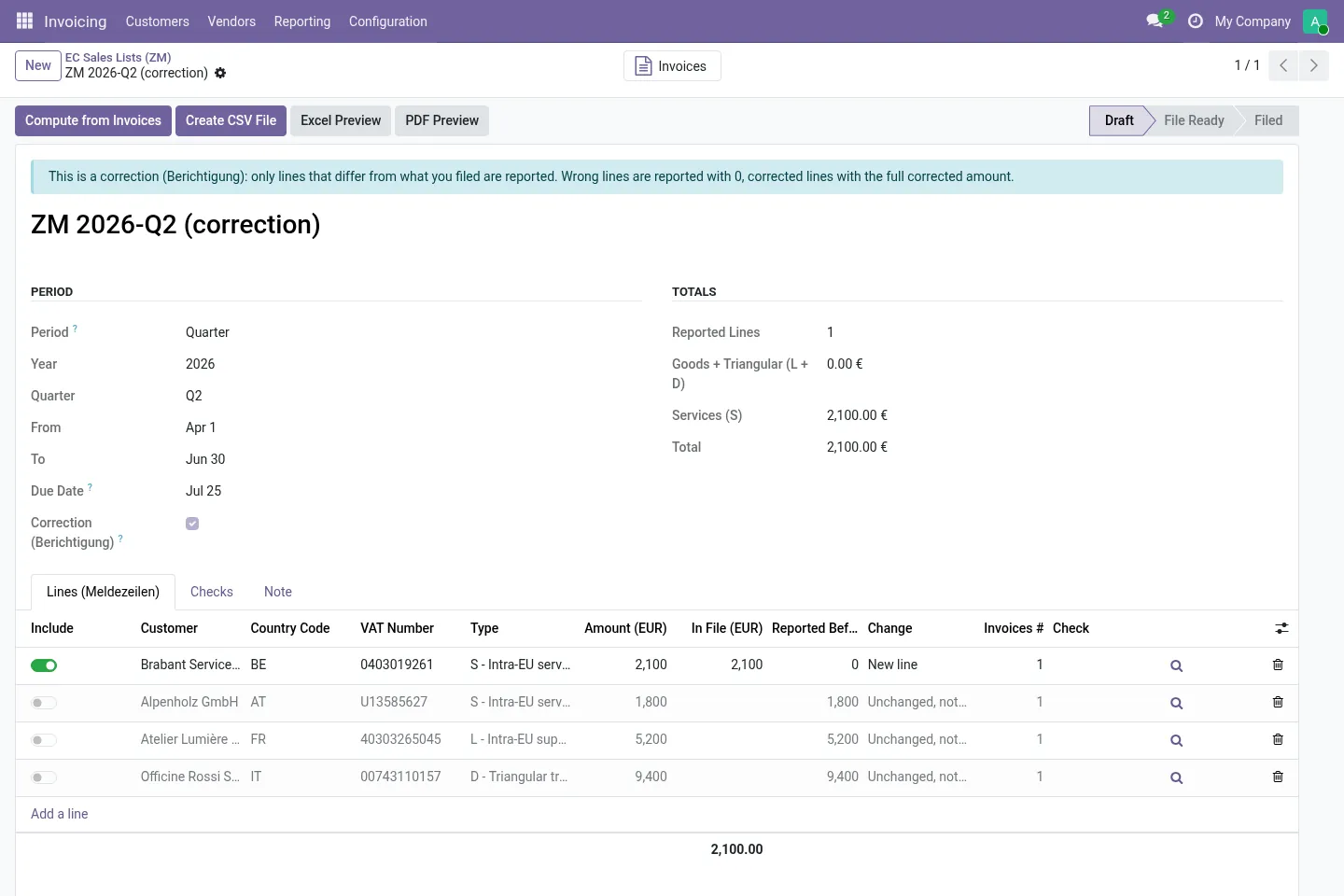The image size is (1344, 896).
Task: Switch to the Note tab
Action: coord(278,592)
